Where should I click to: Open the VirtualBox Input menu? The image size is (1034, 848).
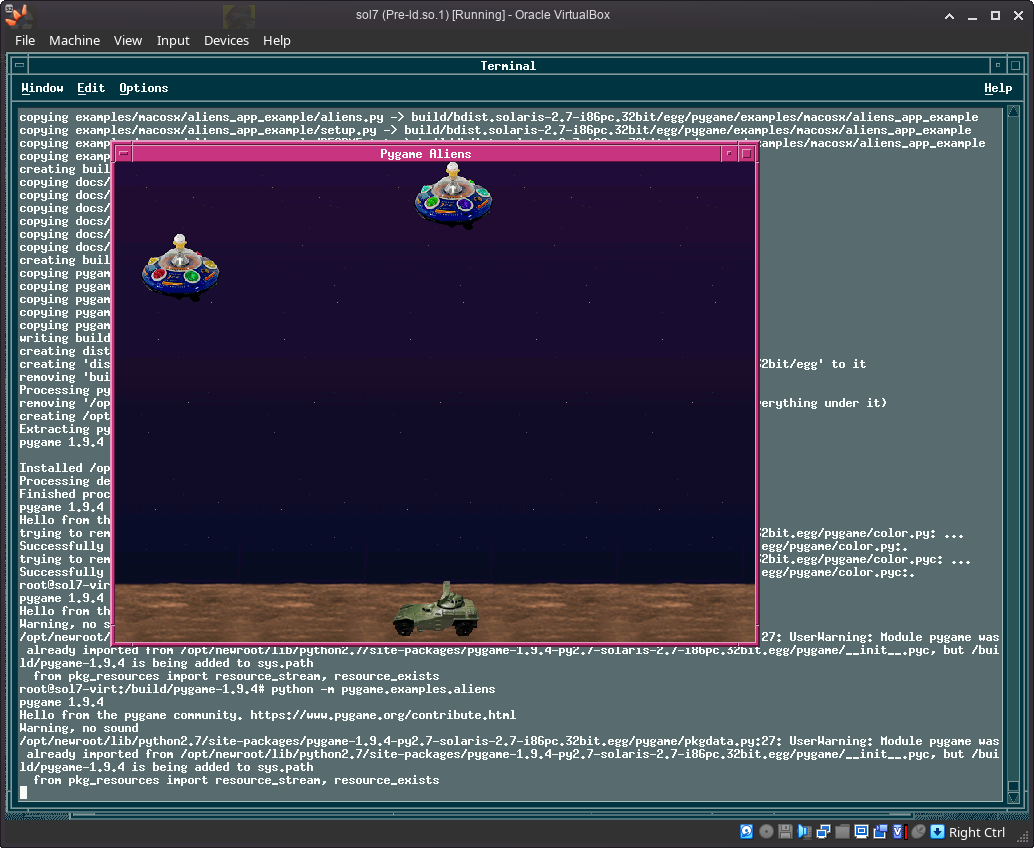click(x=173, y=40)
